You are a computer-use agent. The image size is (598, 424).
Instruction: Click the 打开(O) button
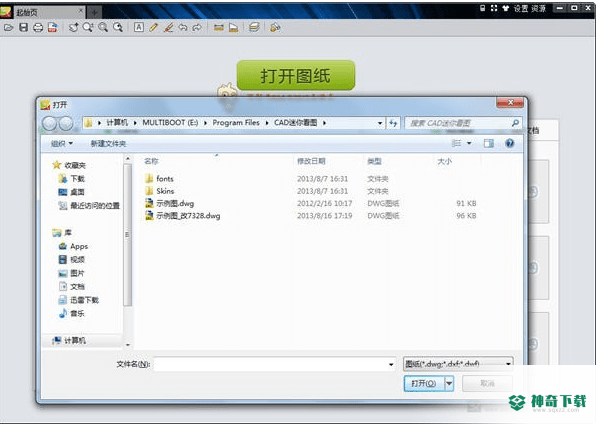pos(424,383)
